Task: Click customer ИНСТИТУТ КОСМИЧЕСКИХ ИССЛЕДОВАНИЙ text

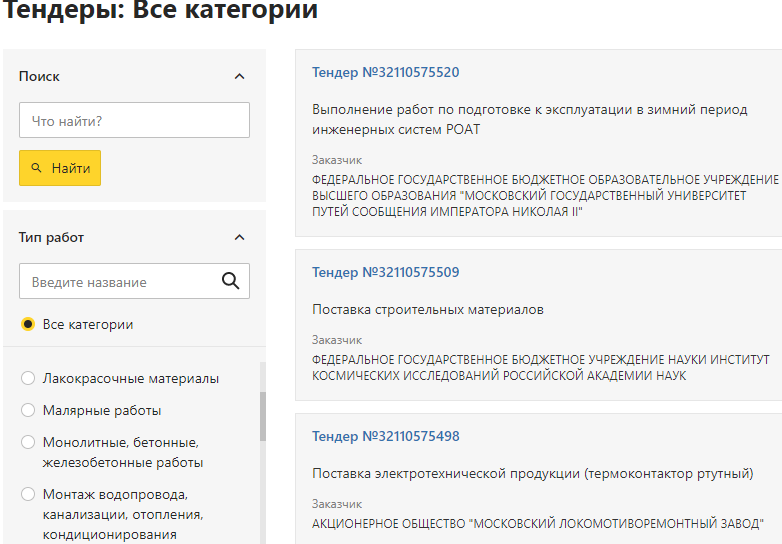Action: pyautogui.click(x=541, y=367)
